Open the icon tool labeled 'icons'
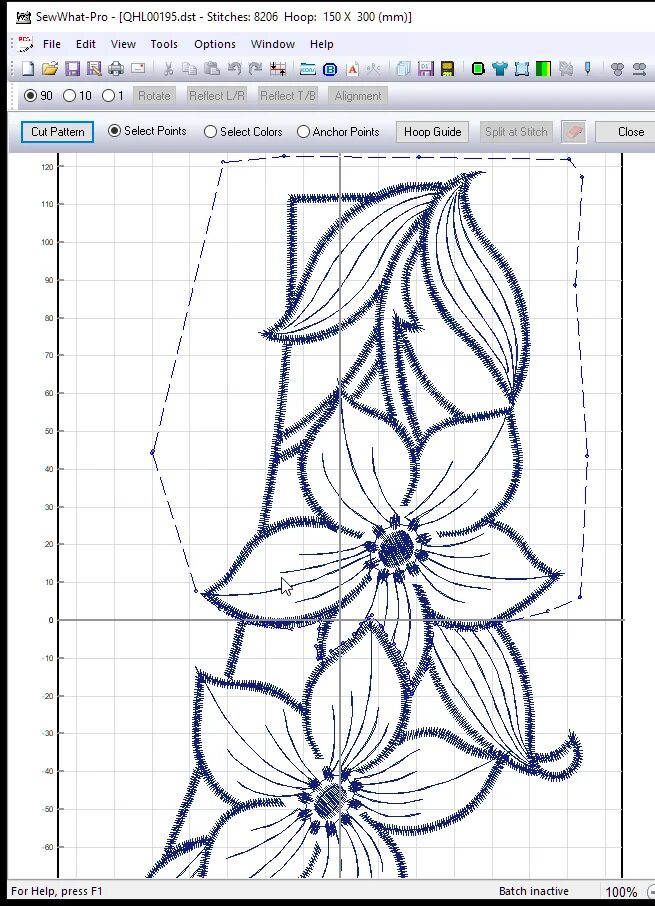Screen dimensions: 655x906 pyautogui.click(x=307, y=69)
